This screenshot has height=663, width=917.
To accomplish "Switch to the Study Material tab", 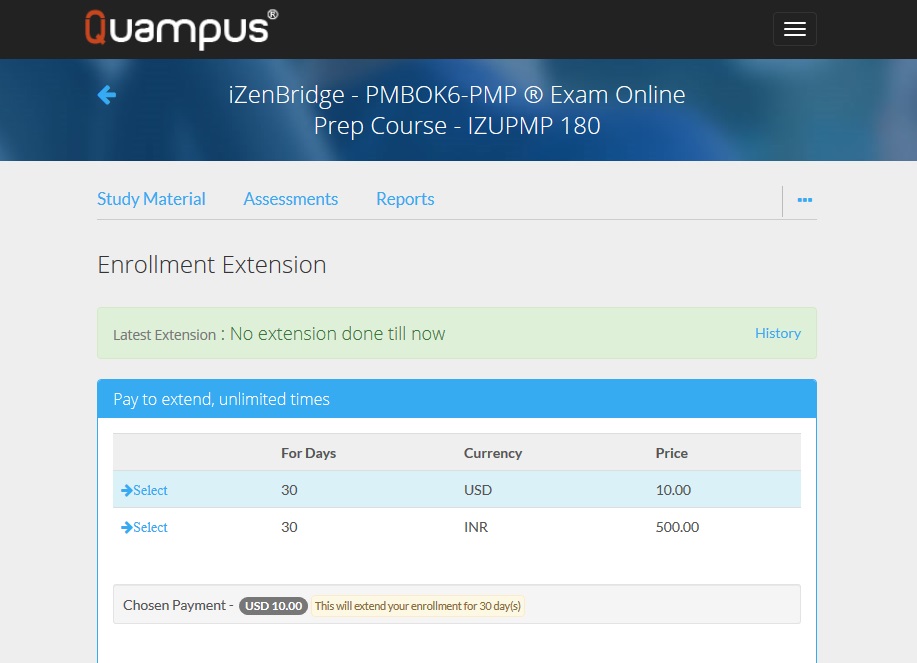I will point(151,199).
